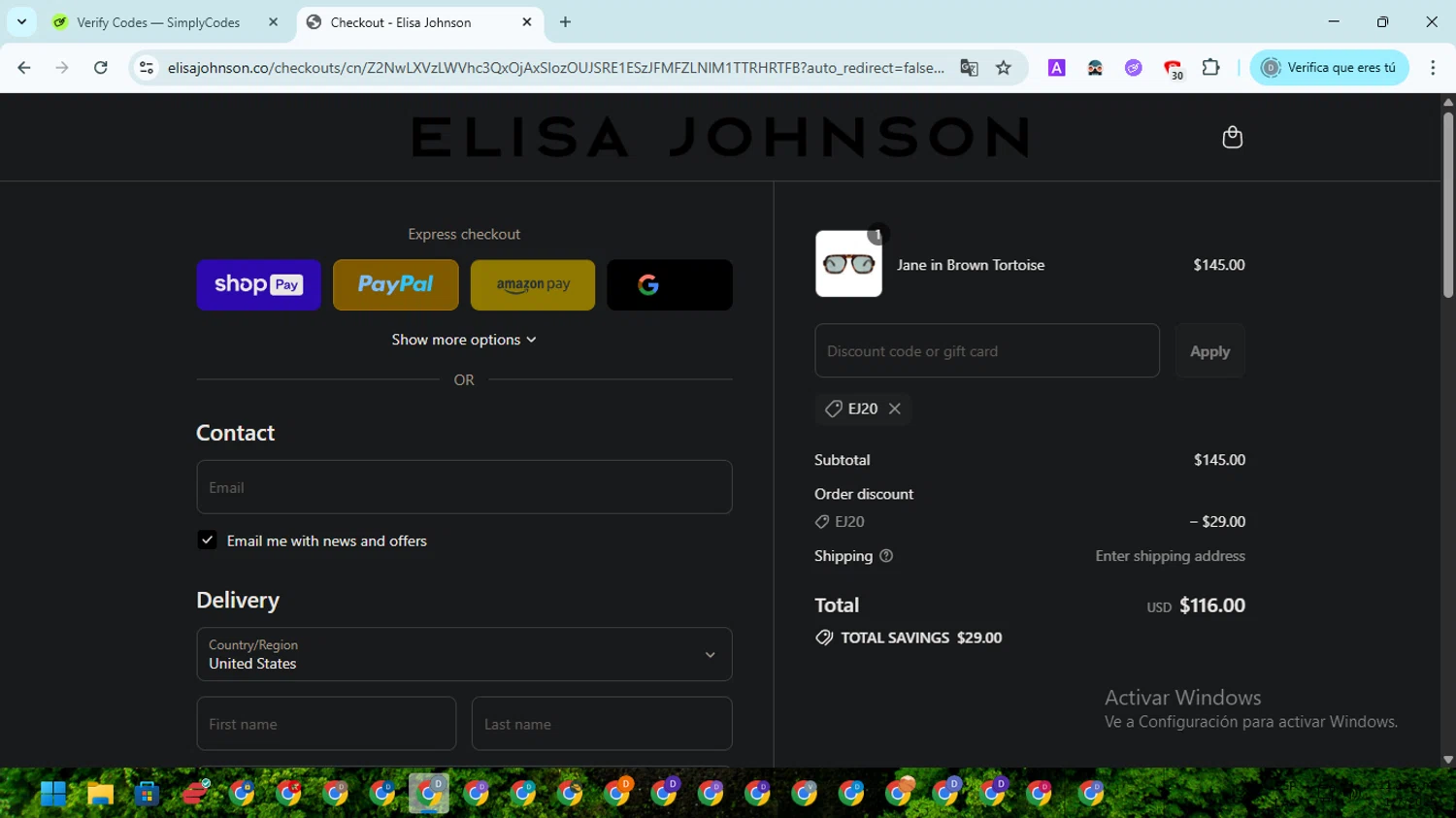Remove the EJ20 discount code tag

click(x=895, y=409)
